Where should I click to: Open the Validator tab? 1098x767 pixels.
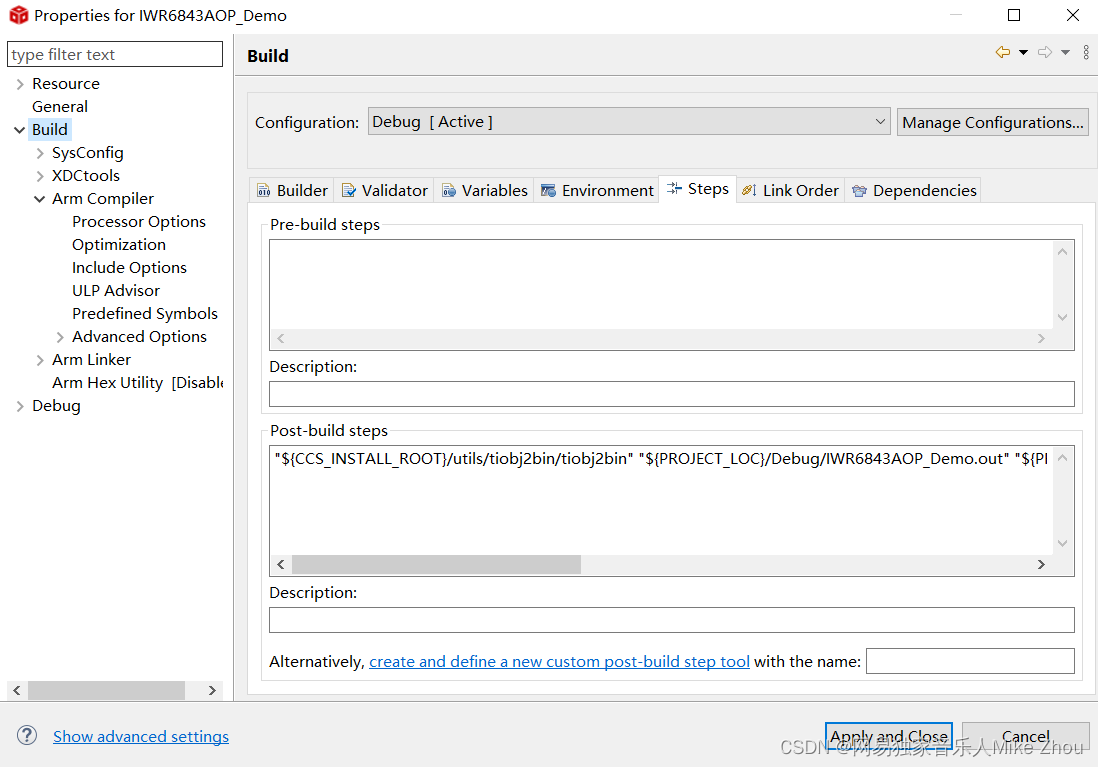click(x=384, y=191)
